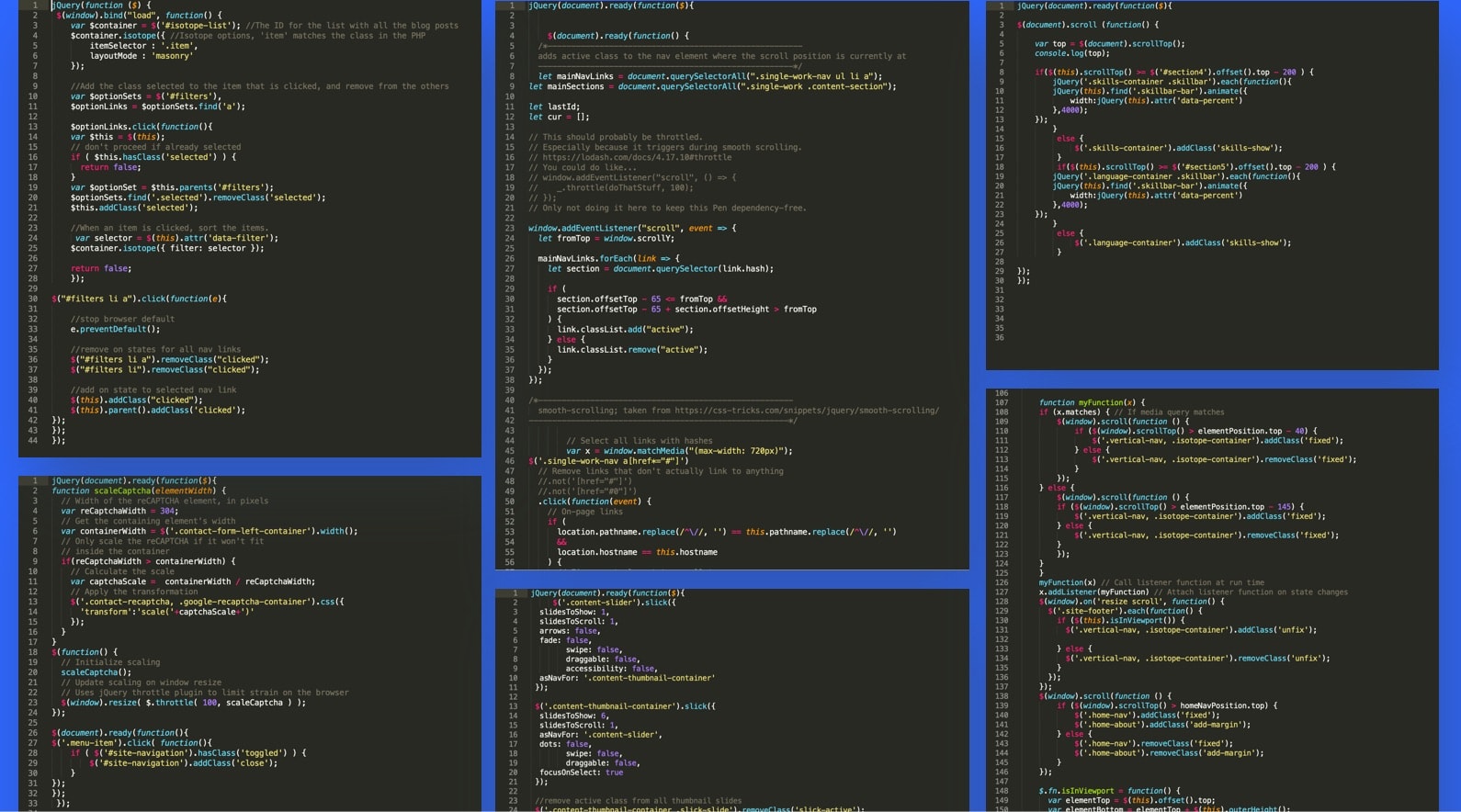Click the option "dots: false,"
Image resolution: width=1461 pixels, height=812 pixels.
[565, 744]
